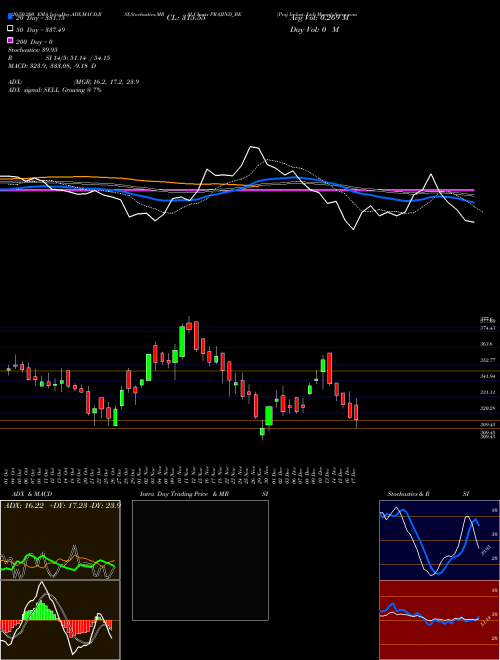Click the ADX MGR values text

click(106, 82)
